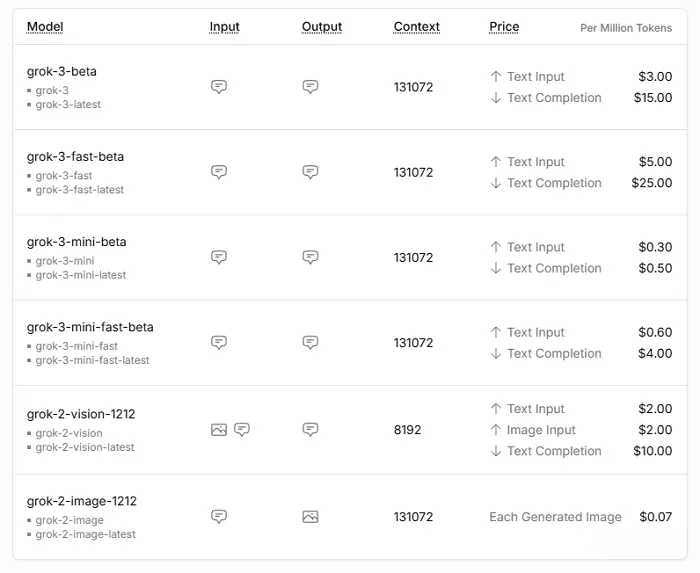The width and height of the screenshot is (700, 573).
Task: Click the grok-3-fast-latest alias
Action: coord(79,190)
